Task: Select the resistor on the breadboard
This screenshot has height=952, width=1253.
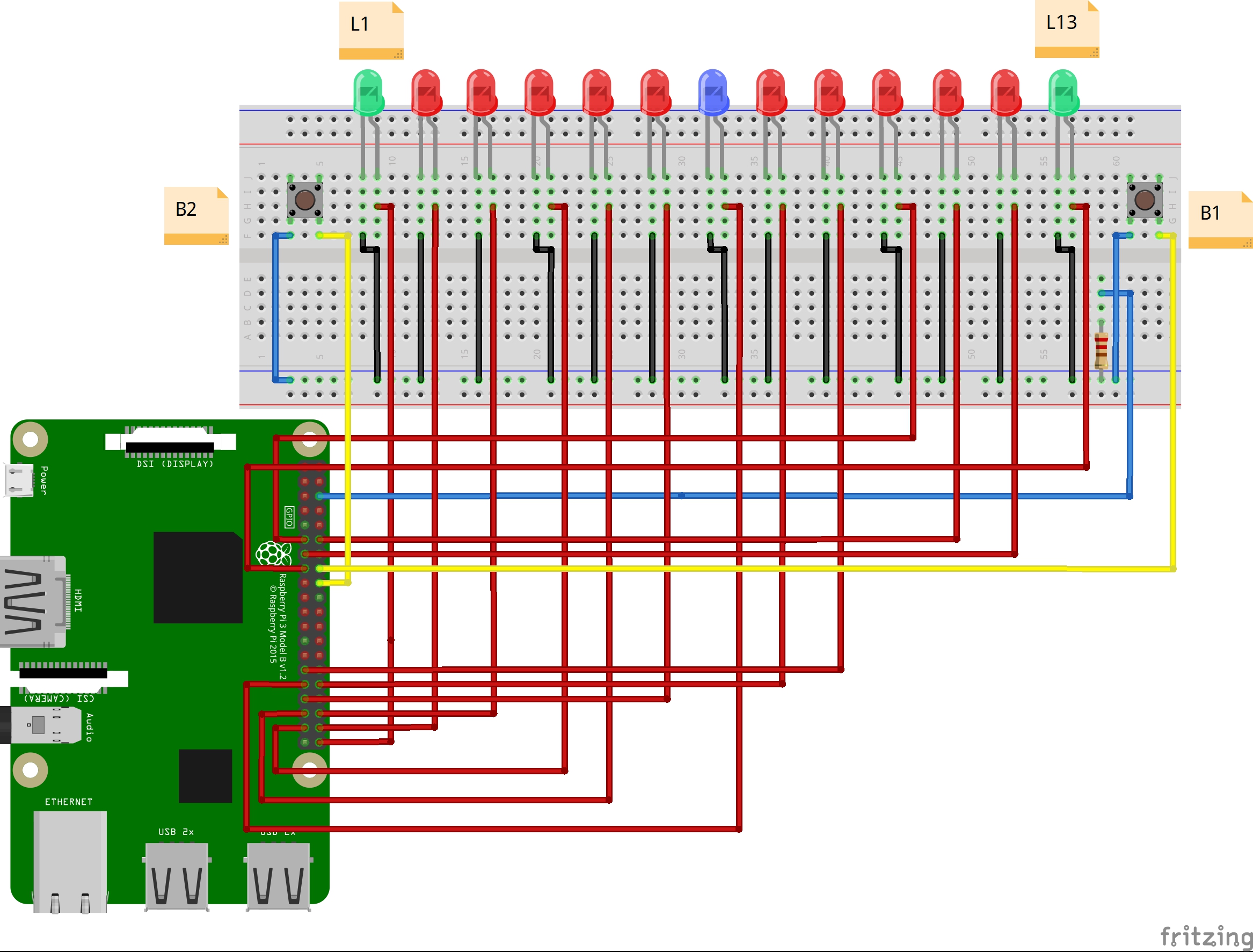Action: point(1101,349)
